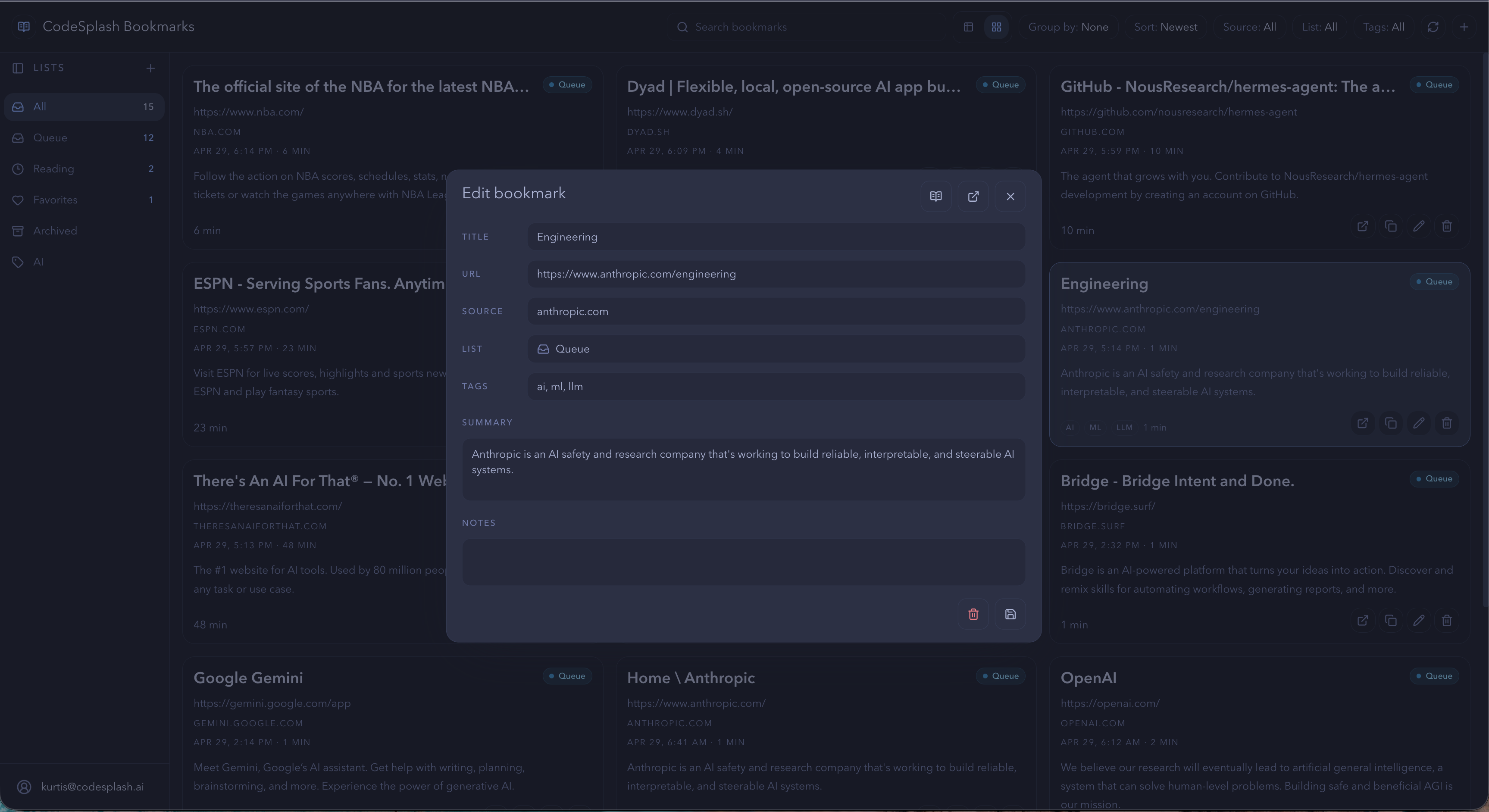Save bookmark with the floppy disk icon
The height and width of the screenshot is (812, 1489).
tap(1010, 614)
